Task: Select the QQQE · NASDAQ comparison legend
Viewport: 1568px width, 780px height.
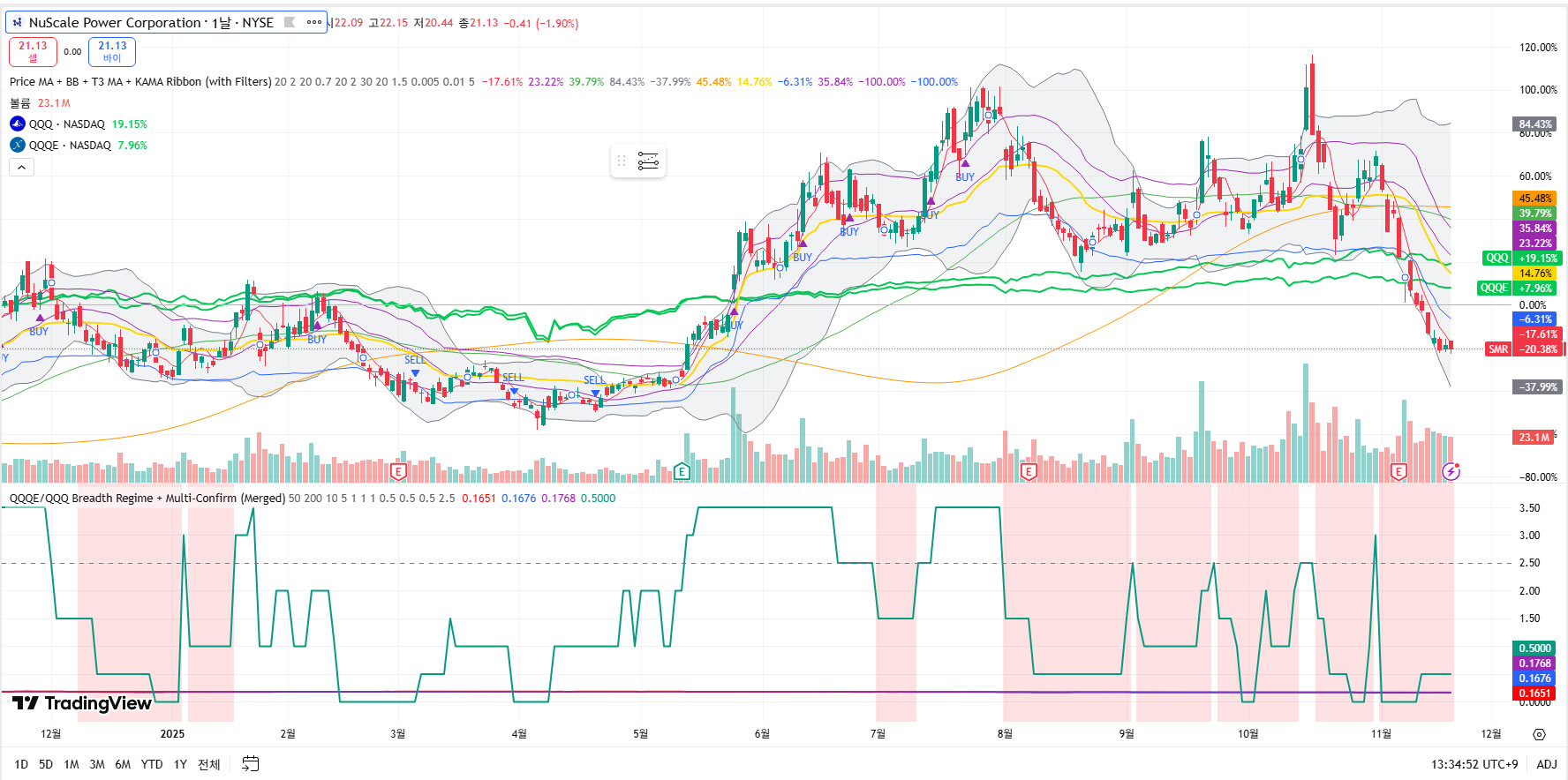Action: [71, 146]
